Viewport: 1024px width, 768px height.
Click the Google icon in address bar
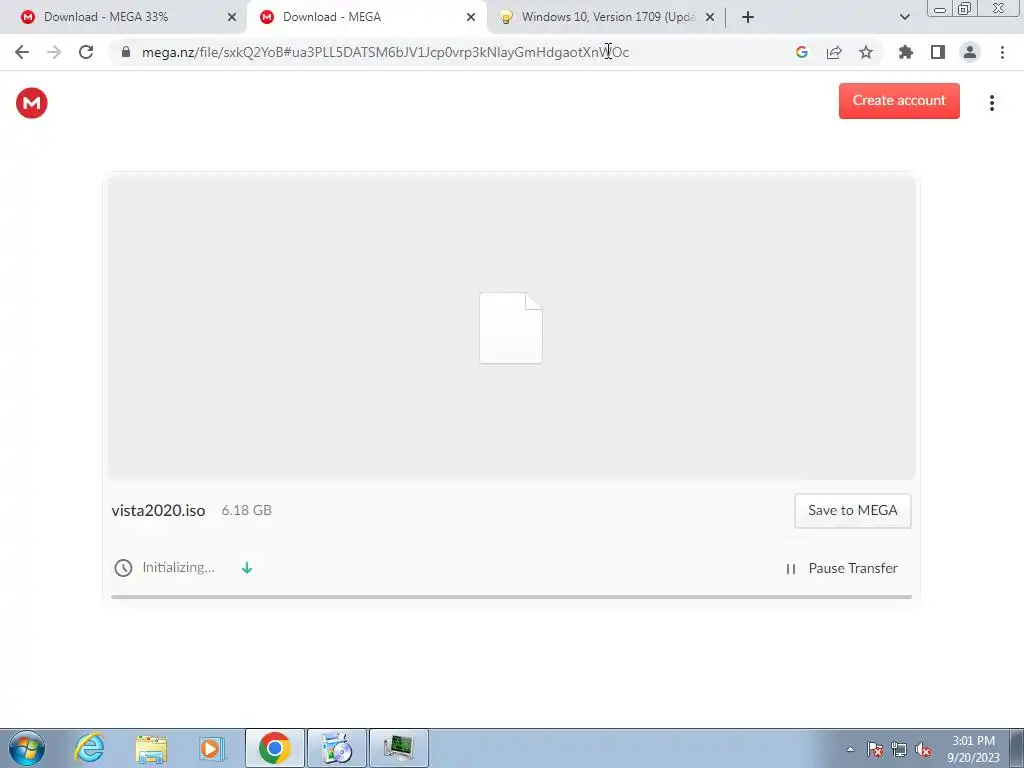[x=801, y=52]
